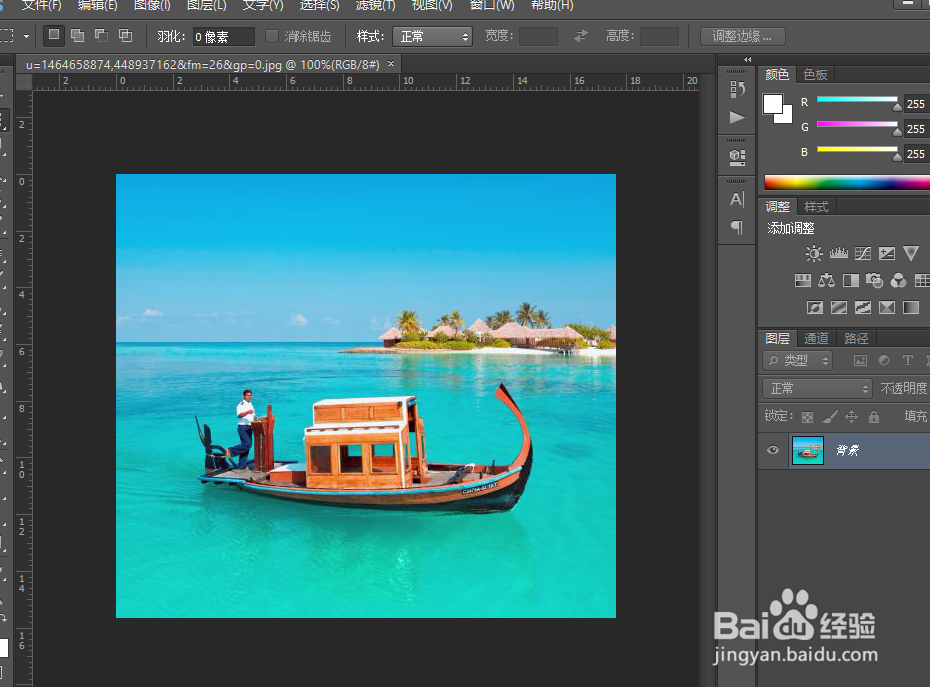Add a Color Balance scales icon
930x687 pixels.
[826, 281]
